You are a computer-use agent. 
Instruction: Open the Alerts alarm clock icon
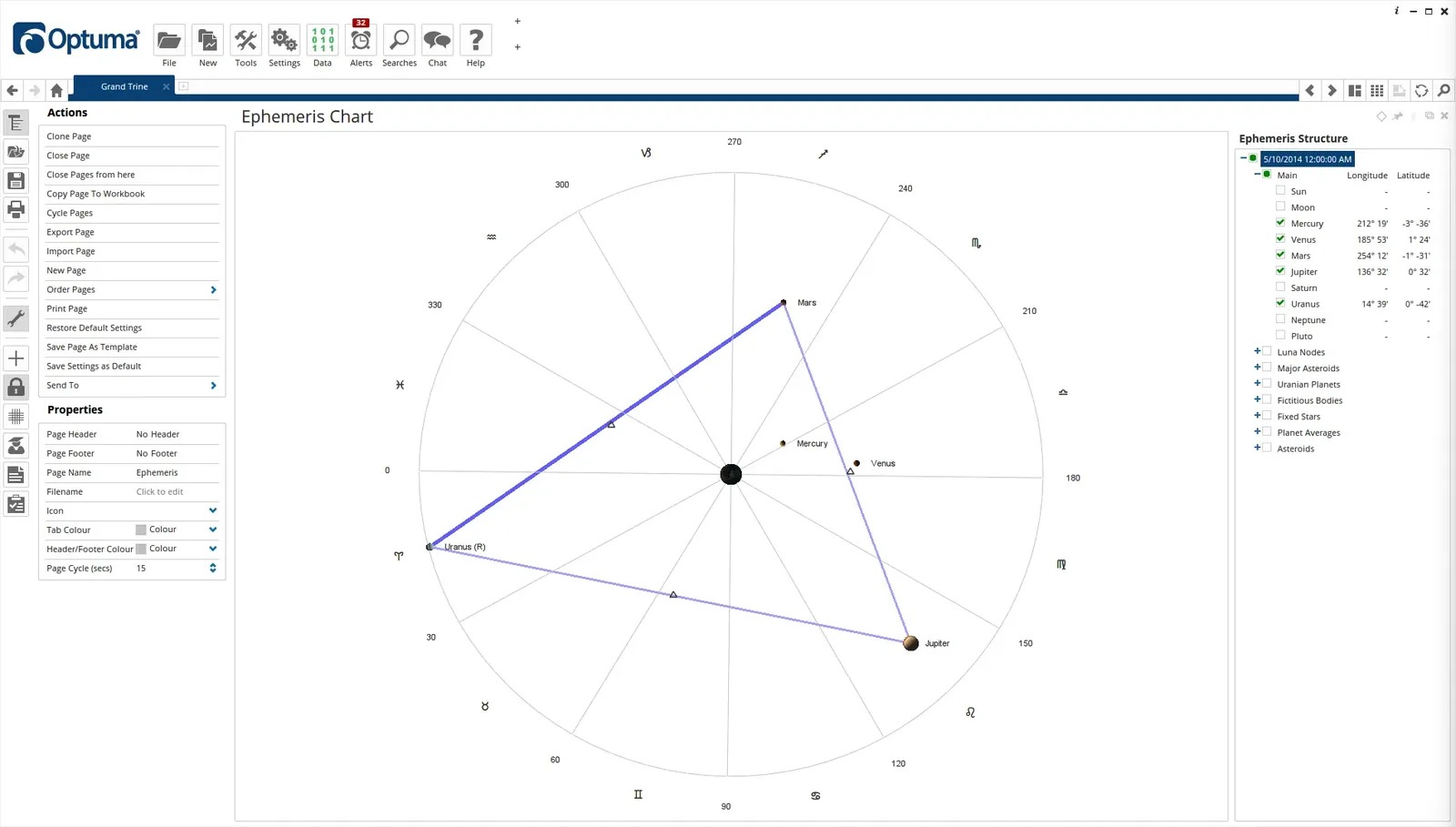[361, 40]
